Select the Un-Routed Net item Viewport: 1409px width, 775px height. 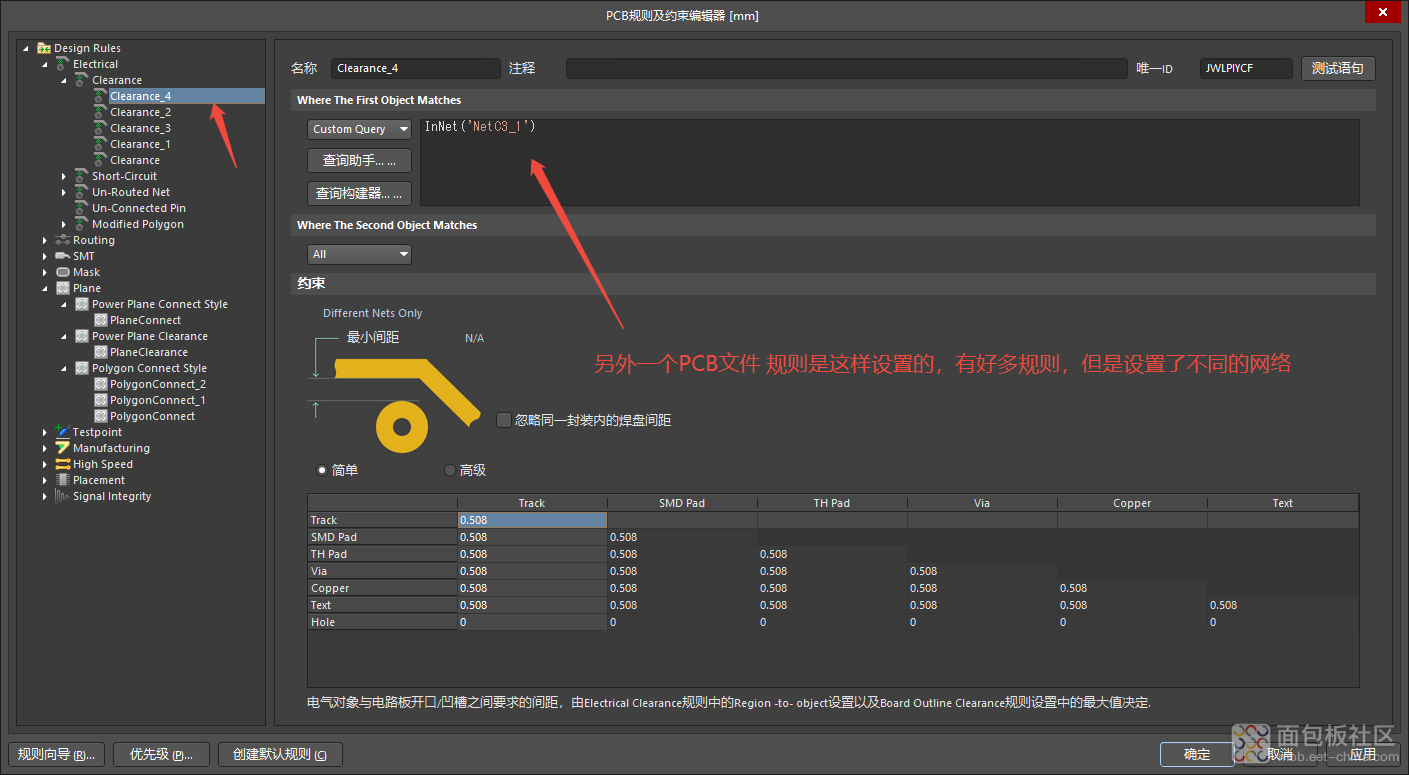131,192
